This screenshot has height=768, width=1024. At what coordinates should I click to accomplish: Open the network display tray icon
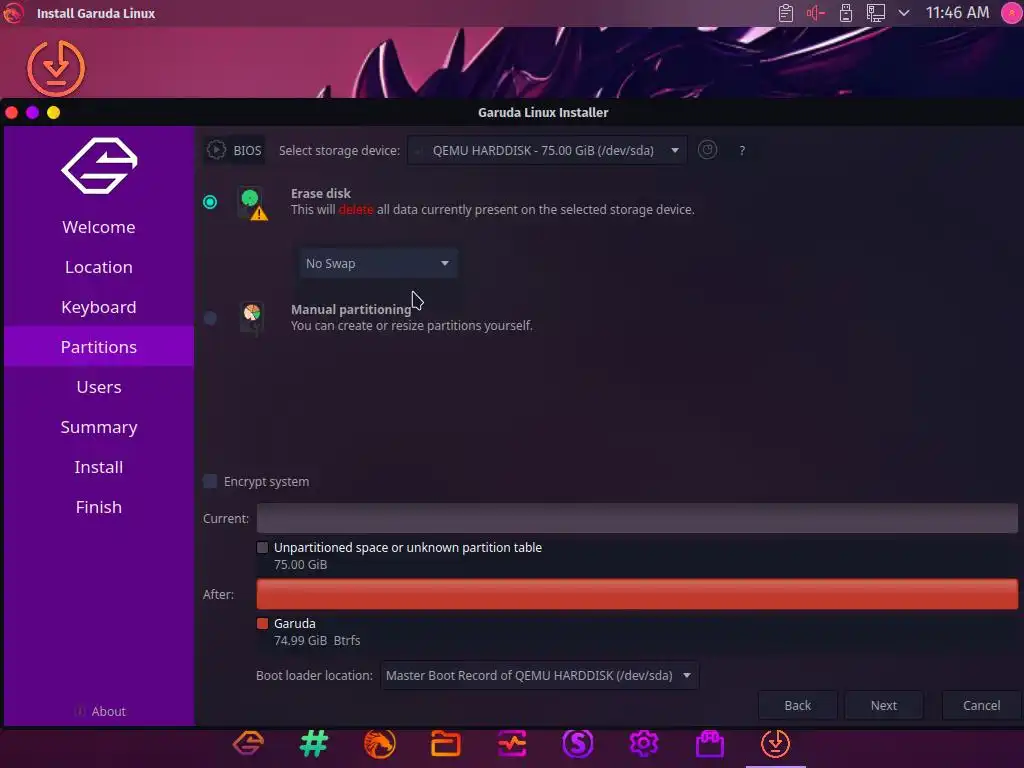(x=876, y=13)
